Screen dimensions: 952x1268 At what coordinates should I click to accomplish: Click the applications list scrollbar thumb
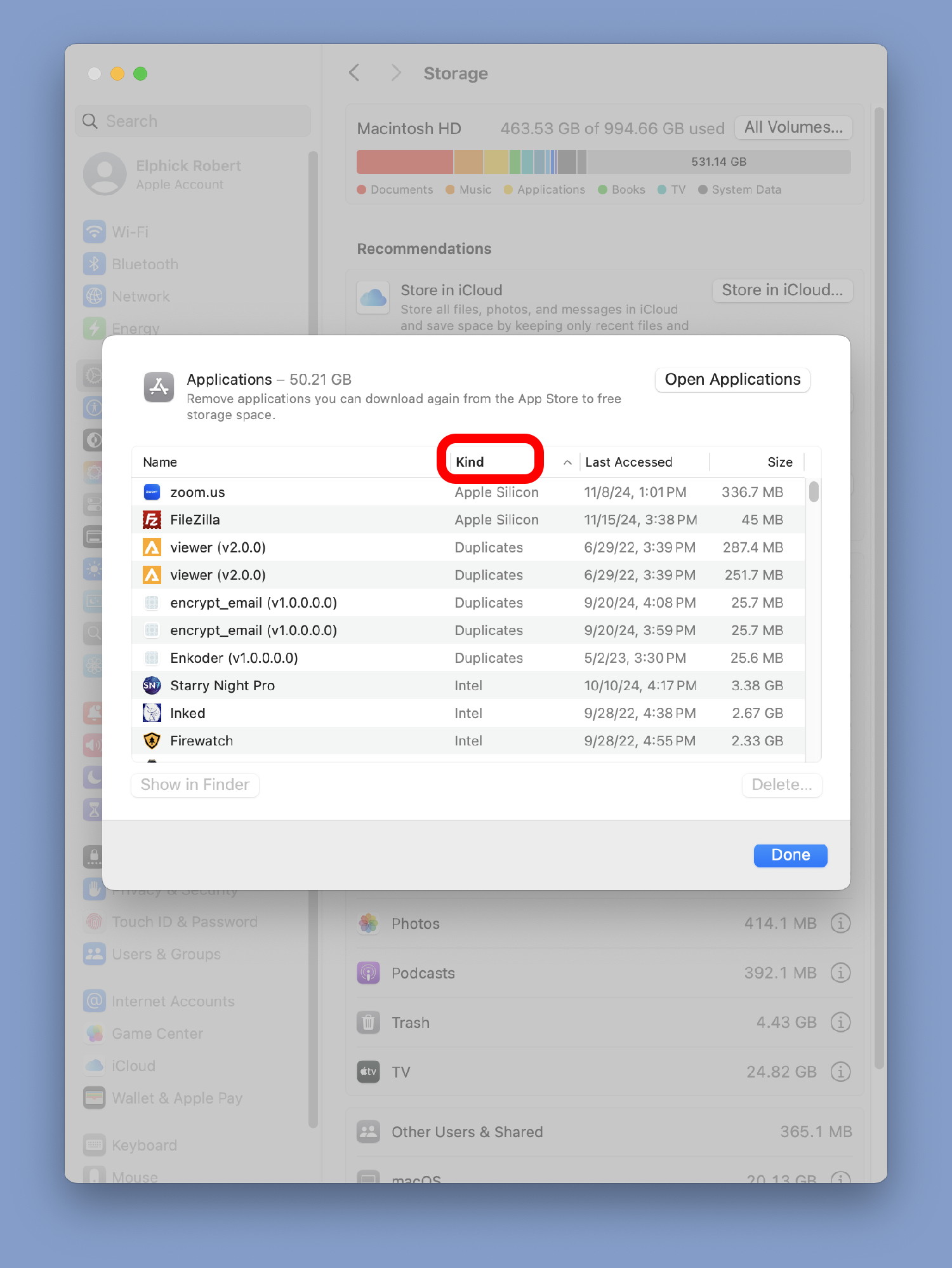(814, 492)
